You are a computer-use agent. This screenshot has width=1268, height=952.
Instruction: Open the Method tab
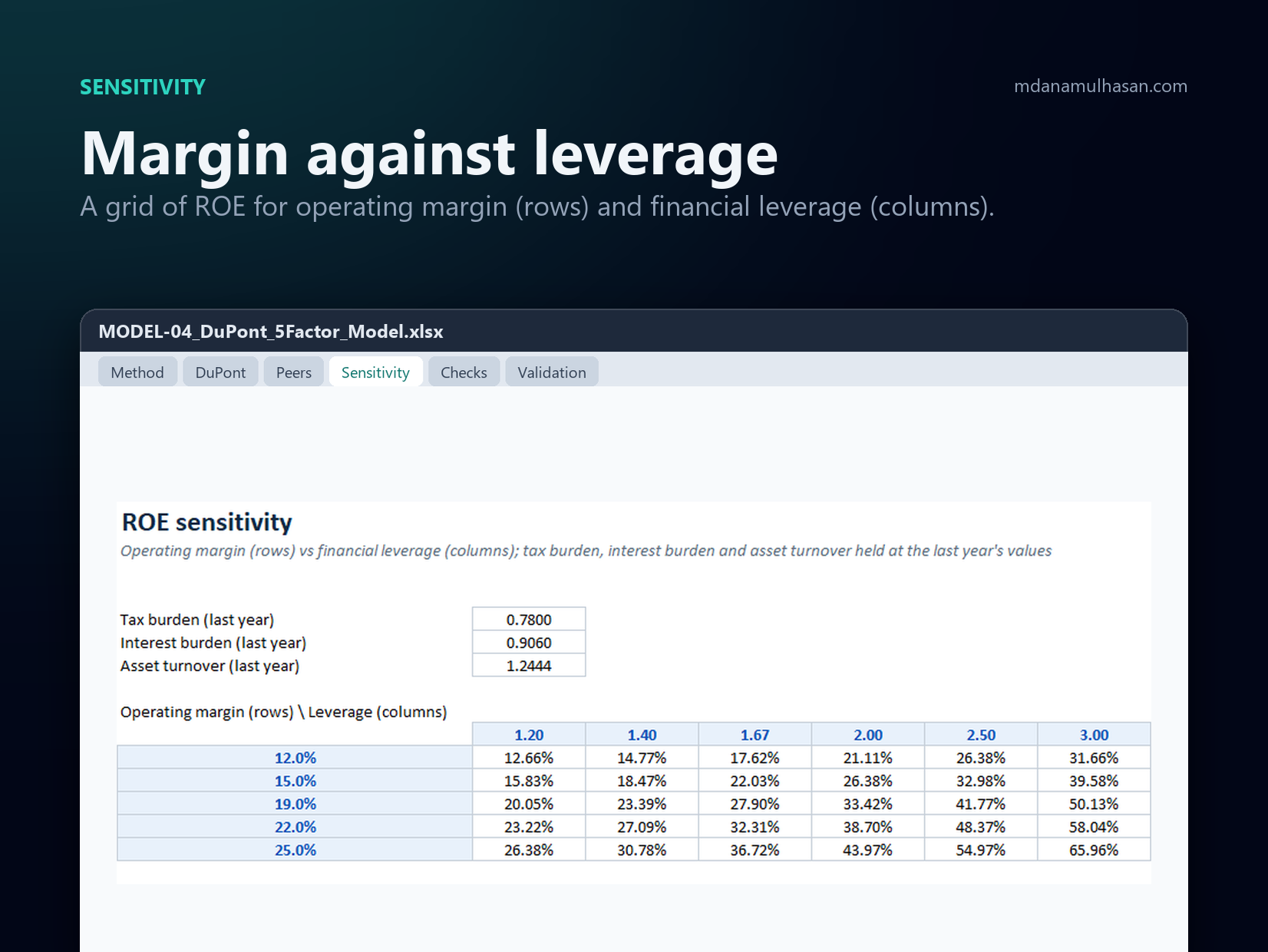click(137, 372)
